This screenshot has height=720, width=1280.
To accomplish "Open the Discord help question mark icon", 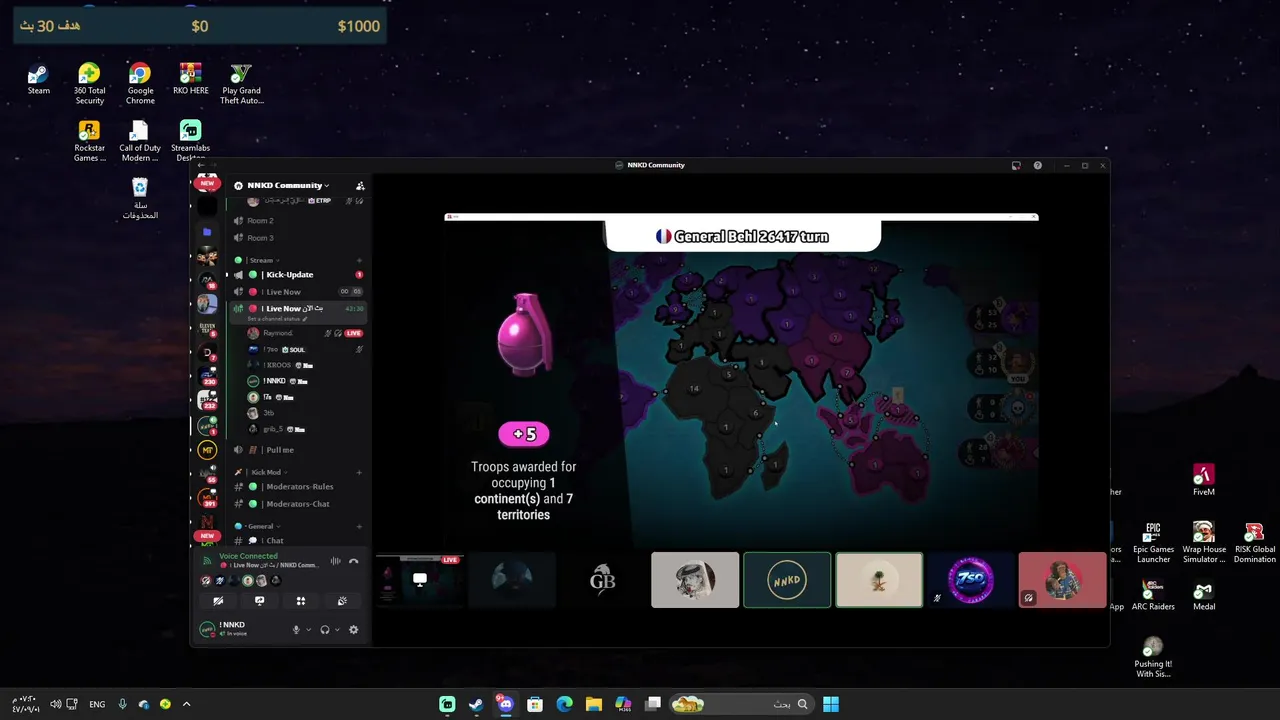I will point(1038,165).
